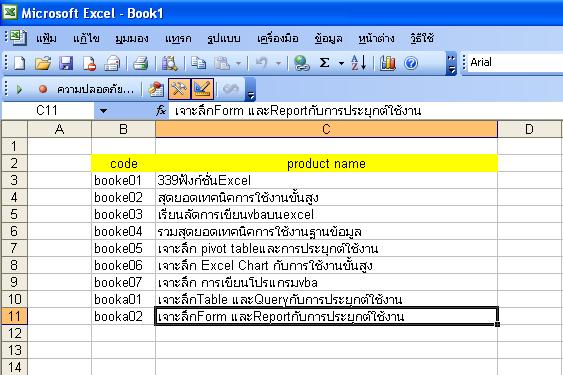Open the รูปแบบ (Format) menu
The width and height of the screenshot is (563, 375).
click(224, 38)
